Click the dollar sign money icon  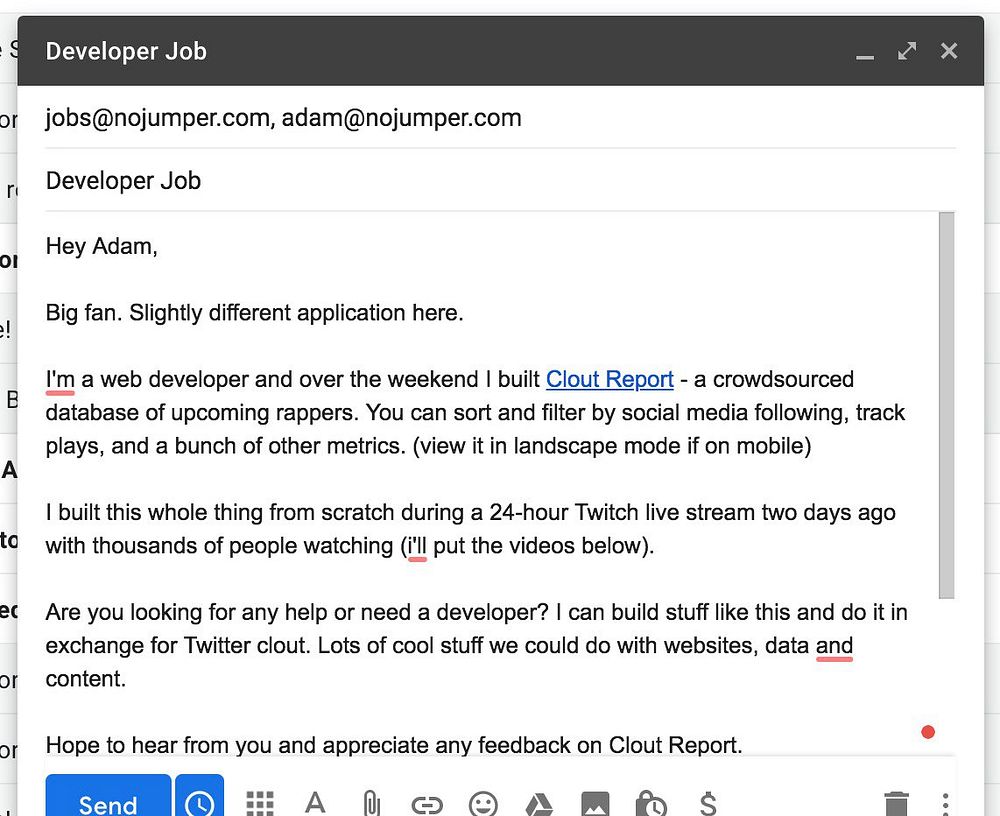708,804
